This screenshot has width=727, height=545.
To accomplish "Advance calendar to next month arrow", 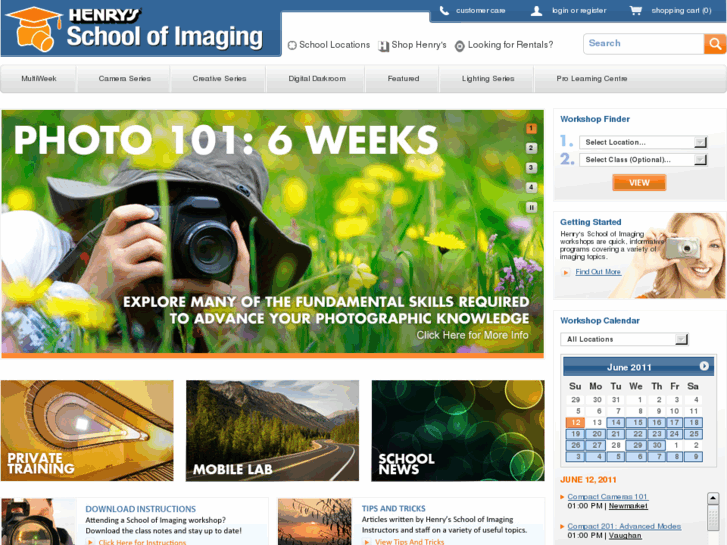I will click(x=704, y=366).
